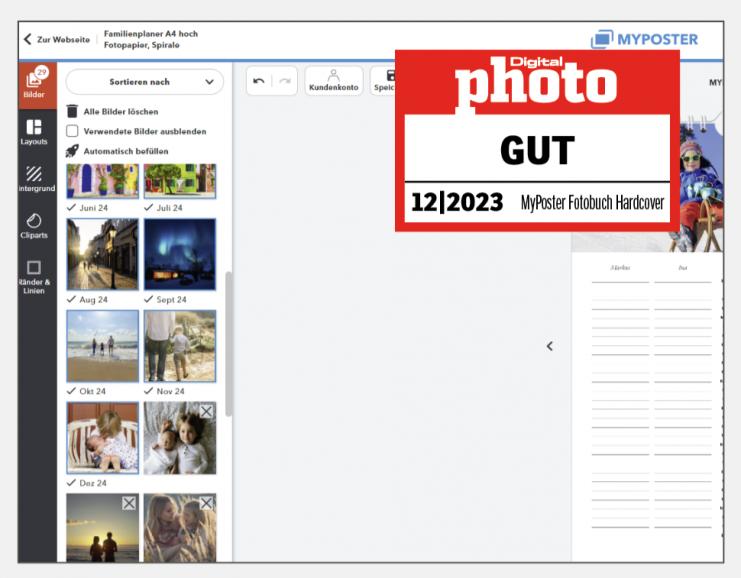Click the Automatisch befüllen text
The height and width of the screenshot is (578, 741).
[x=126, y=151]
